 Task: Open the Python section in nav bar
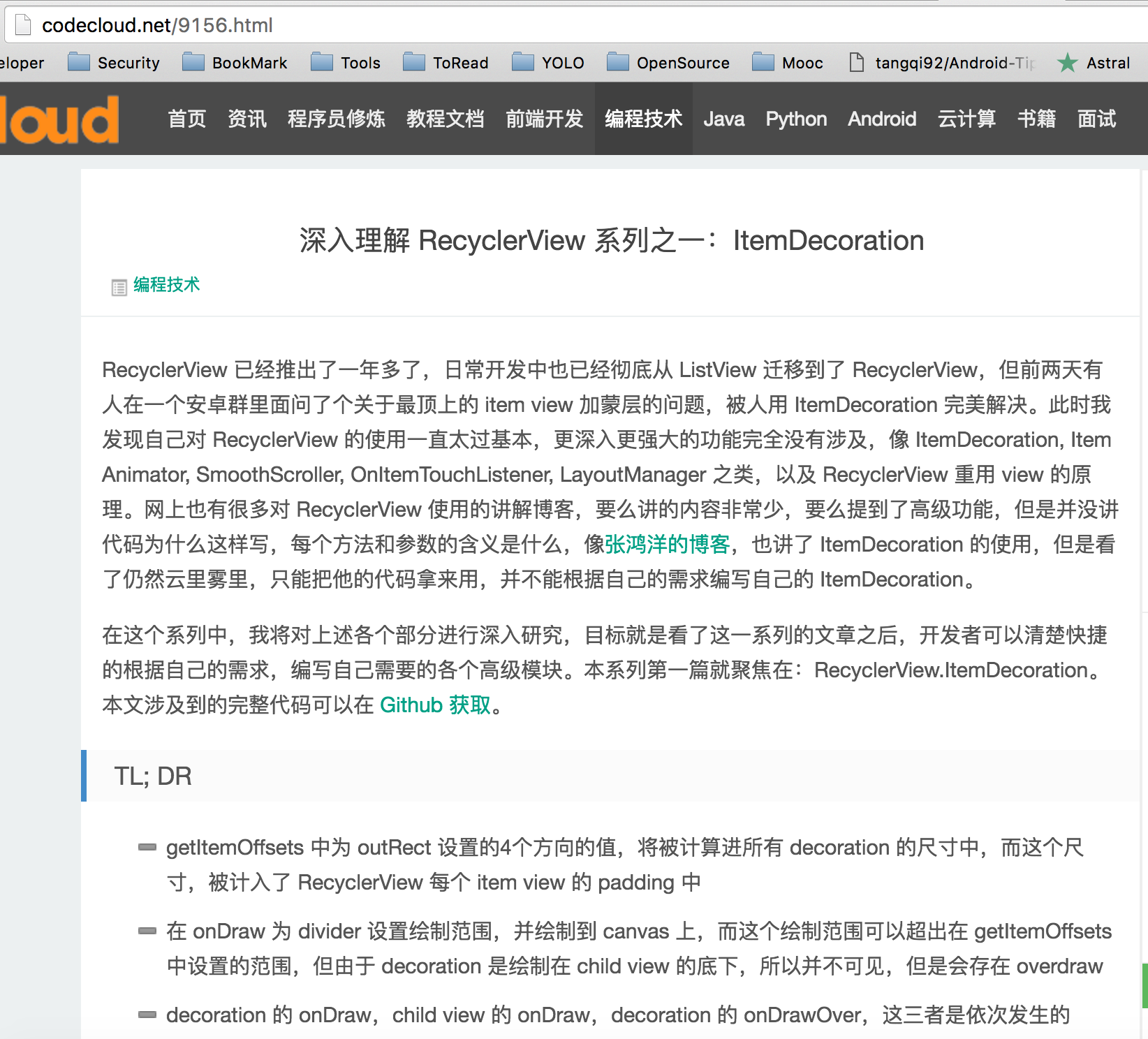pos(796,119)
